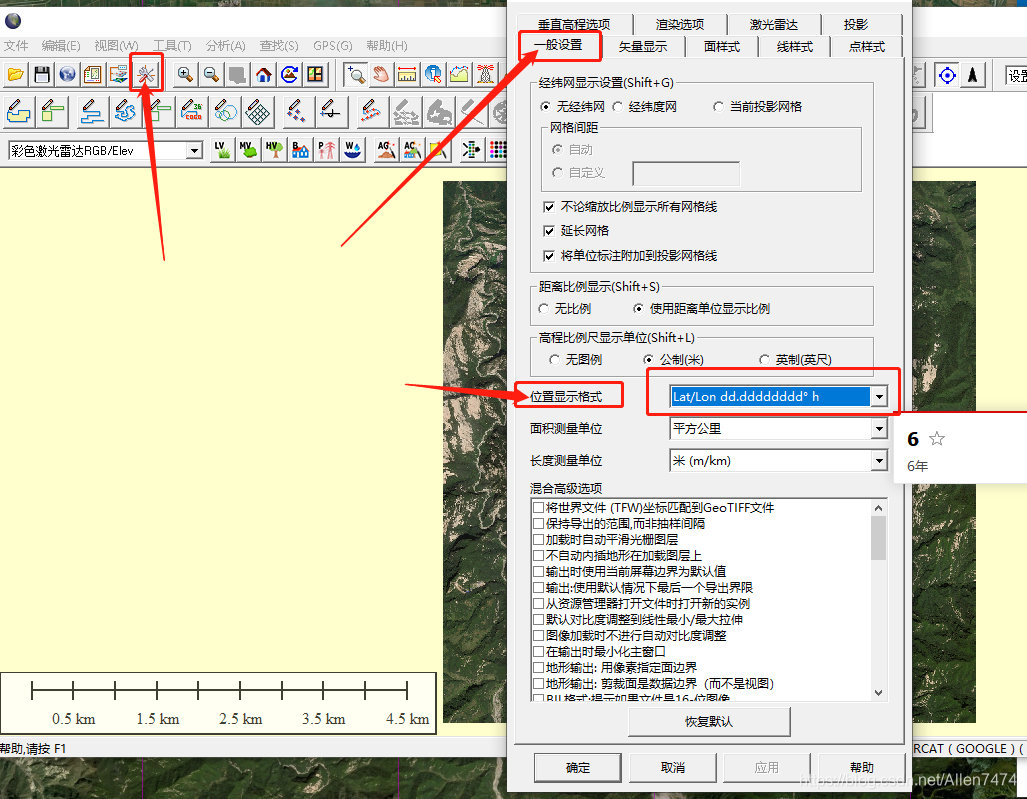The image size is (1027, 799).
Task: Expand the 面积测量单位 dropdown
Action: pyautogui.click(x=878, y=429)
